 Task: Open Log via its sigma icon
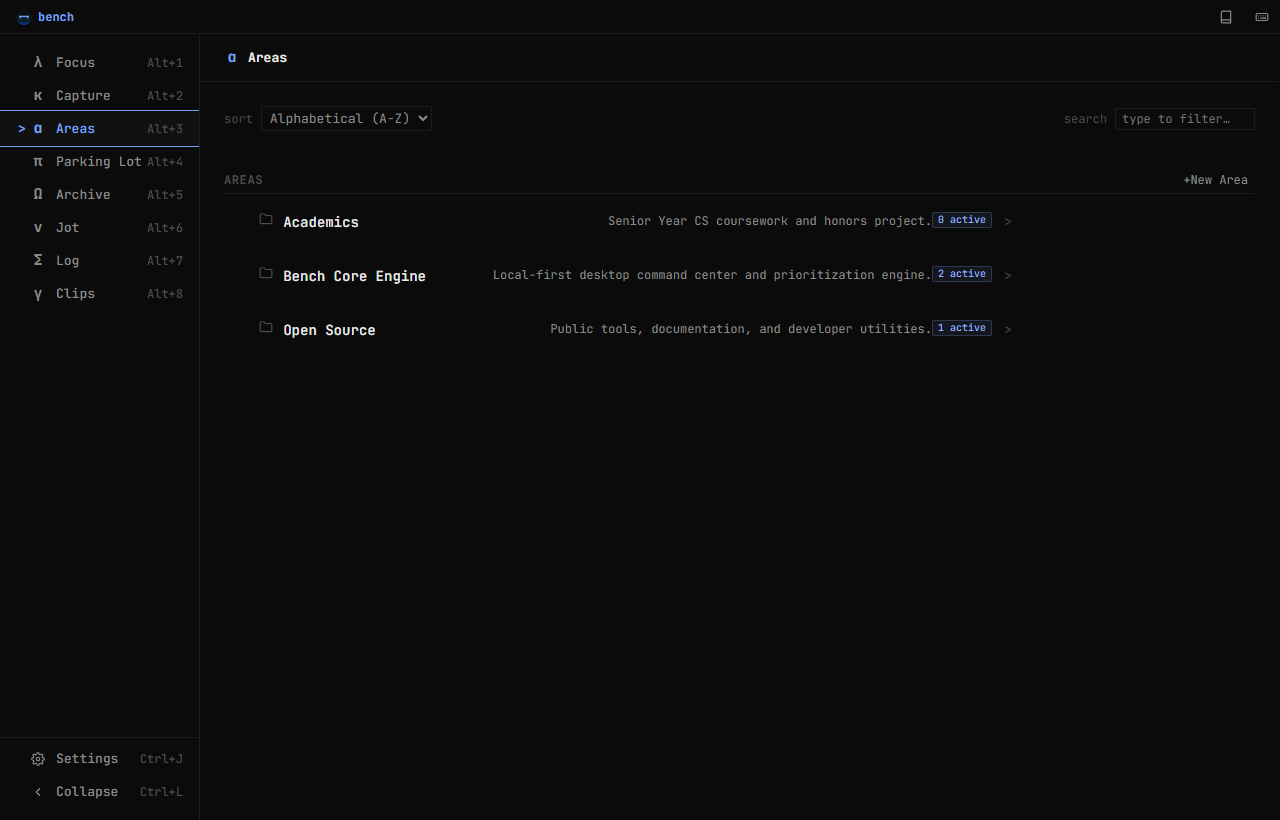tap(38, 260)
